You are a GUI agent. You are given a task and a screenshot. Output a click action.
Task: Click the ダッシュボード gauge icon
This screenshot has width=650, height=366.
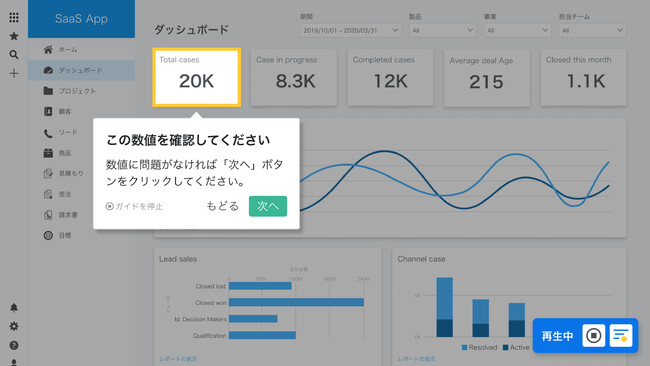point(48,70)
